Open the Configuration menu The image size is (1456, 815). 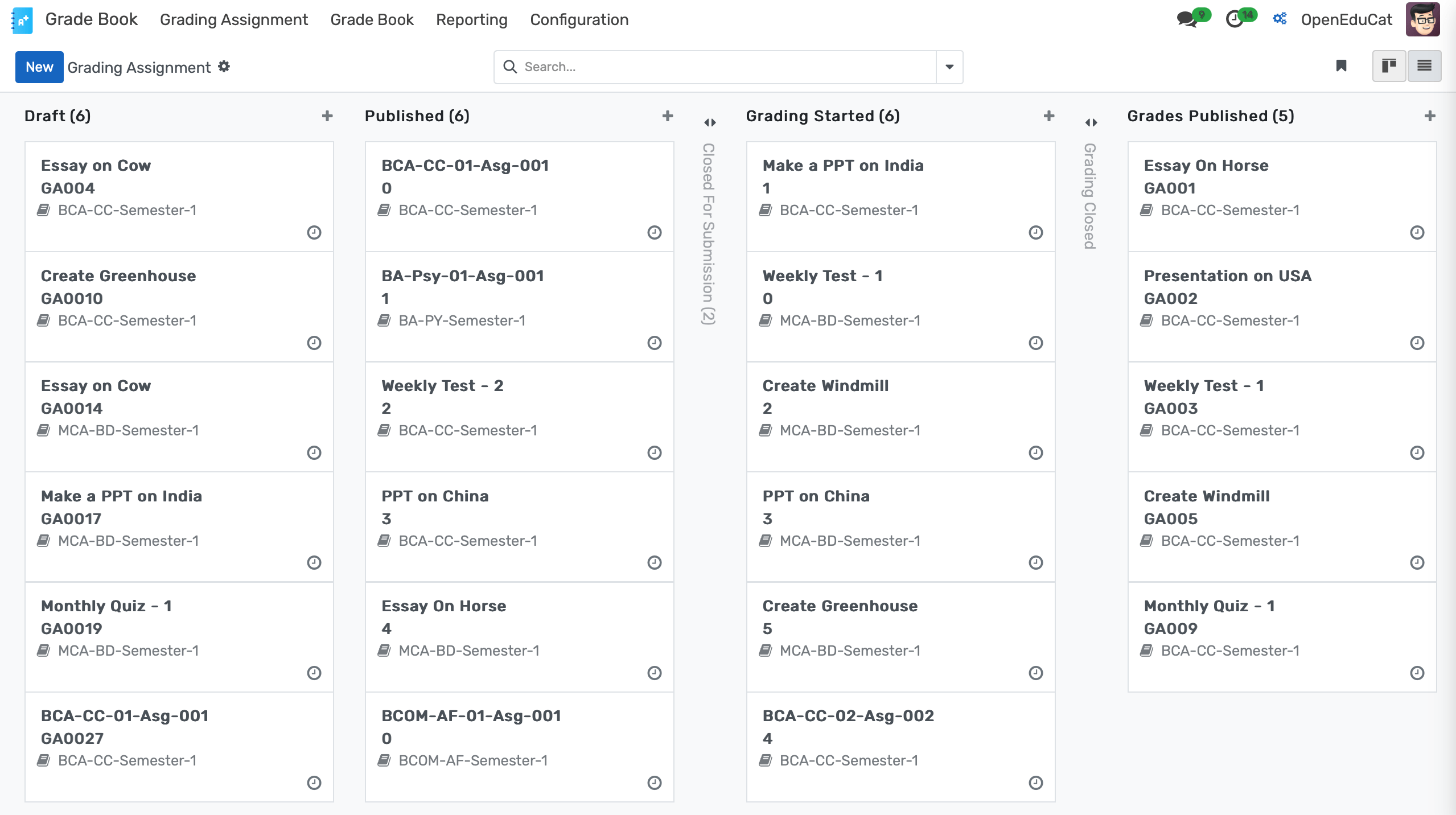pos(579,19)
